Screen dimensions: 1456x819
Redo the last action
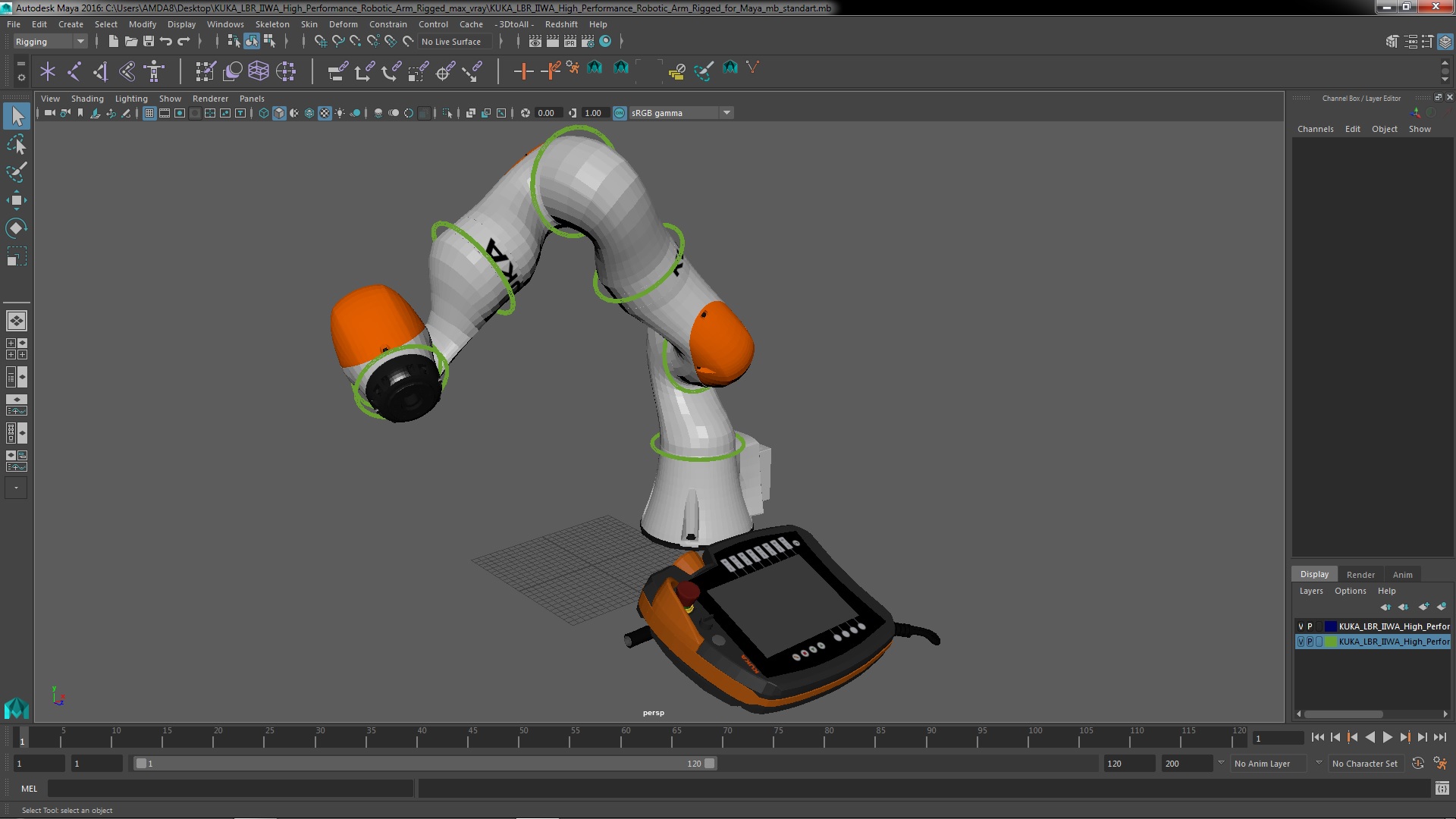pyautogui.click(x=184, y=42)
